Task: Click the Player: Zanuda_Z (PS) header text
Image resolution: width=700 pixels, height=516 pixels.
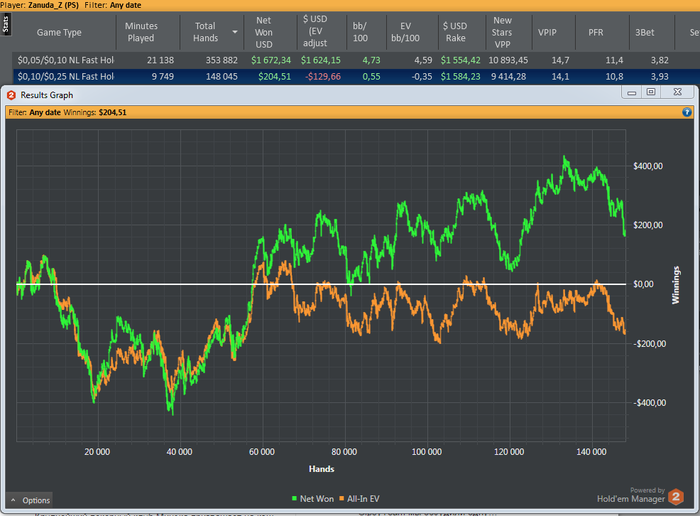Action: (x=40, y=5)
